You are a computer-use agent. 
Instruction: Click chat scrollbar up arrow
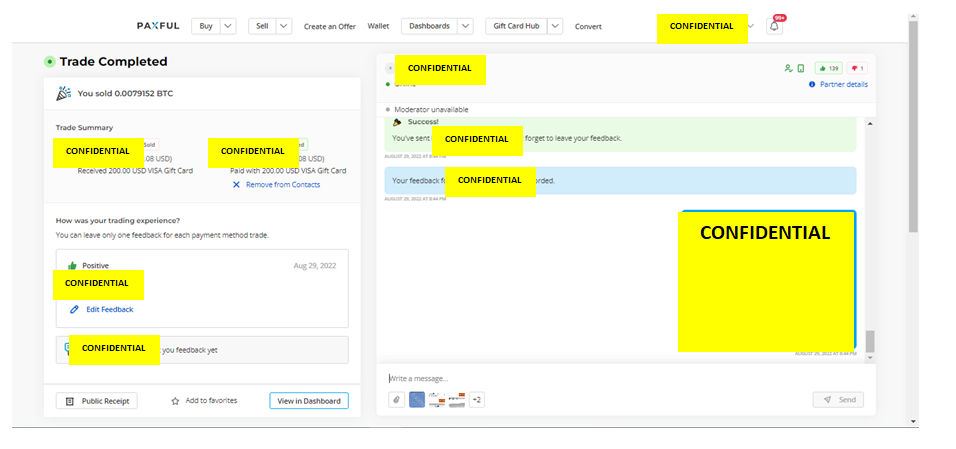click(870, 124)
